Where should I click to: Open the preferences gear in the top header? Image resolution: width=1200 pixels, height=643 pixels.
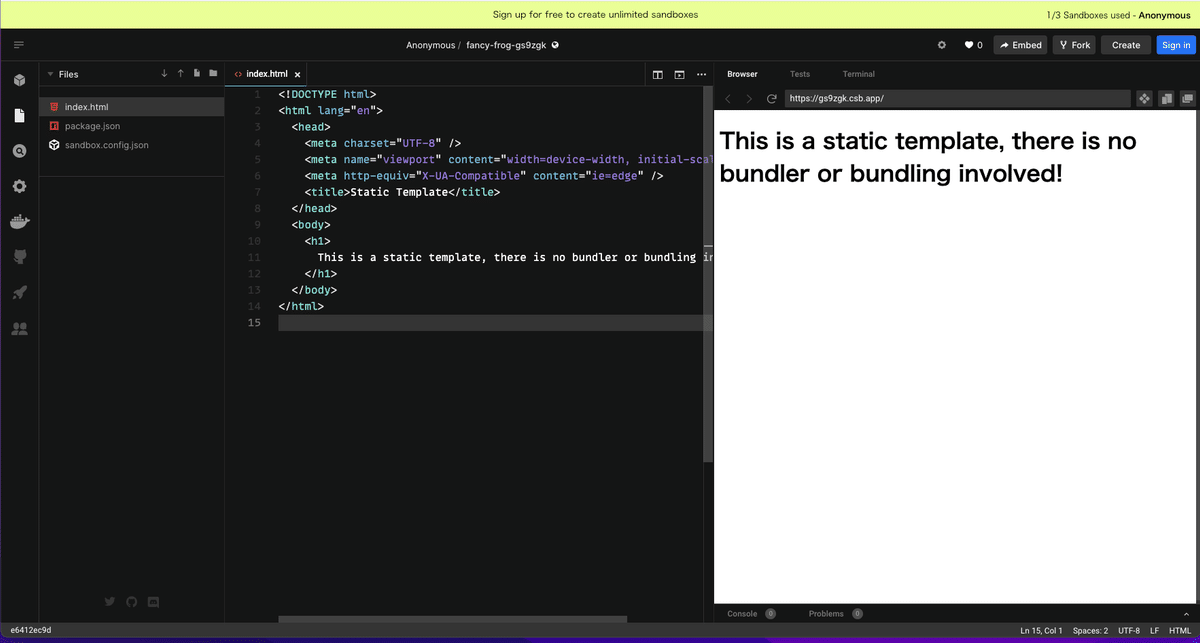[941, 45]
